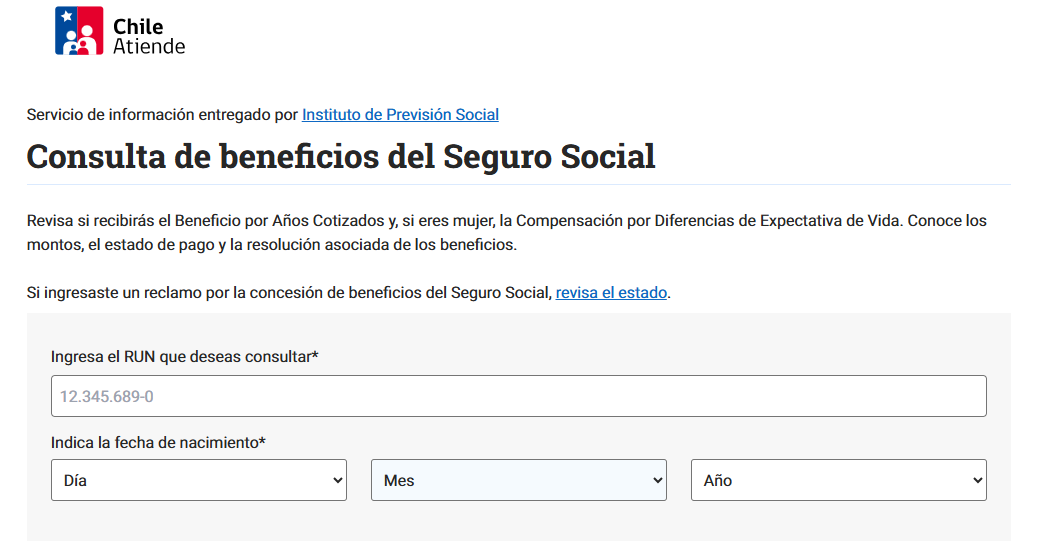Click the chevron arrow on the Año select
Image resolution: width=1040 pixels, height=549 pixels.
click(977, 481)
